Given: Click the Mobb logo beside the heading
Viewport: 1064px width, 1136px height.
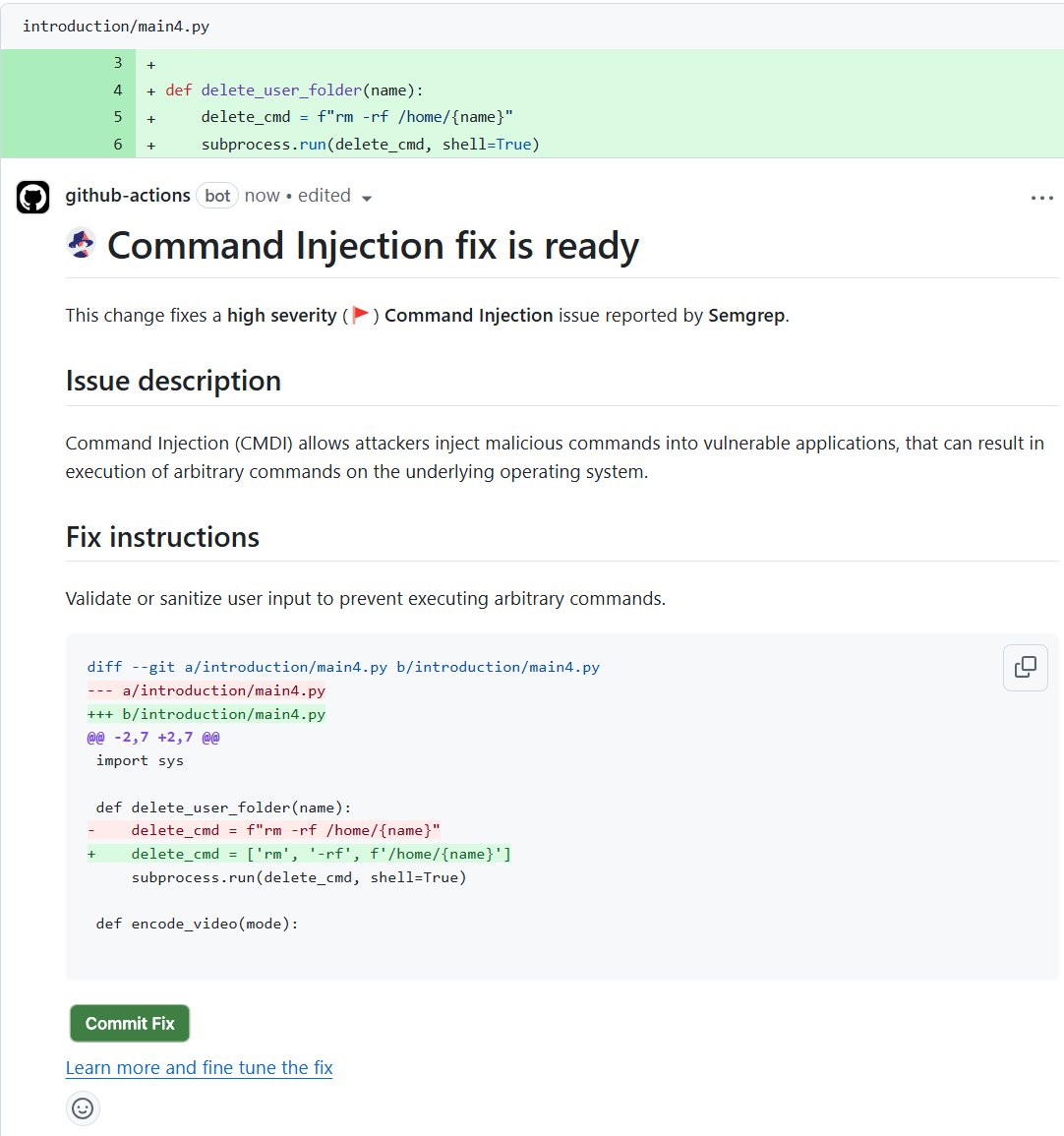Looking at the screenshot, I should pyautogui.click(x=82, y=243).
